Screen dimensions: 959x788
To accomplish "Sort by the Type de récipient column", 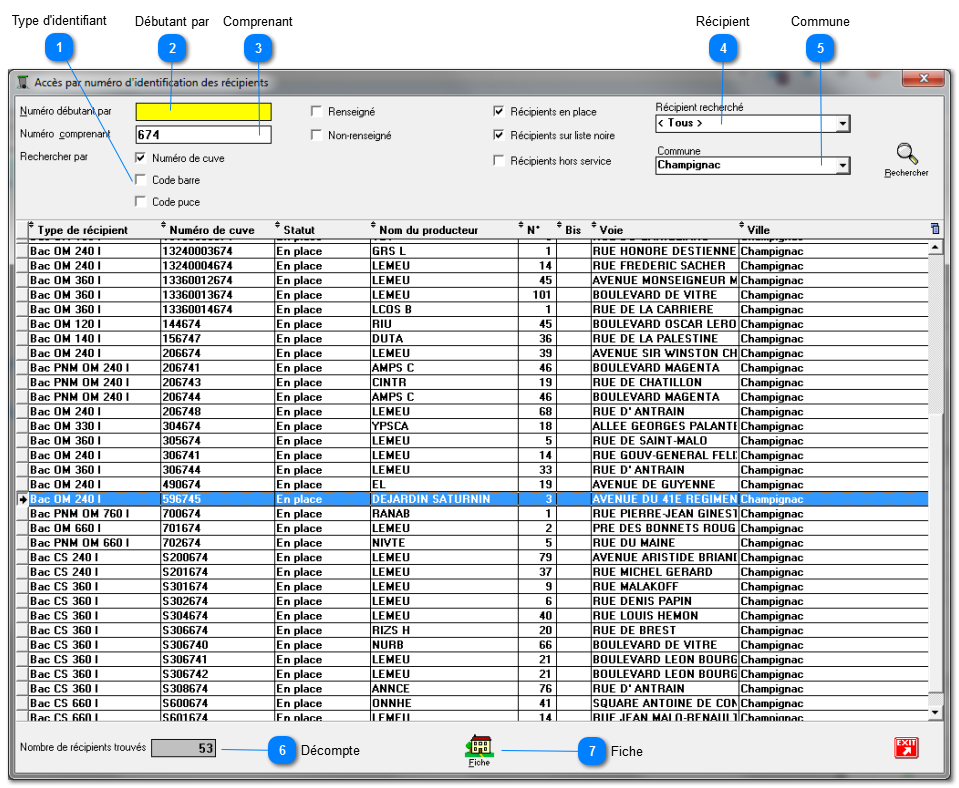I will tap(83, 230).
